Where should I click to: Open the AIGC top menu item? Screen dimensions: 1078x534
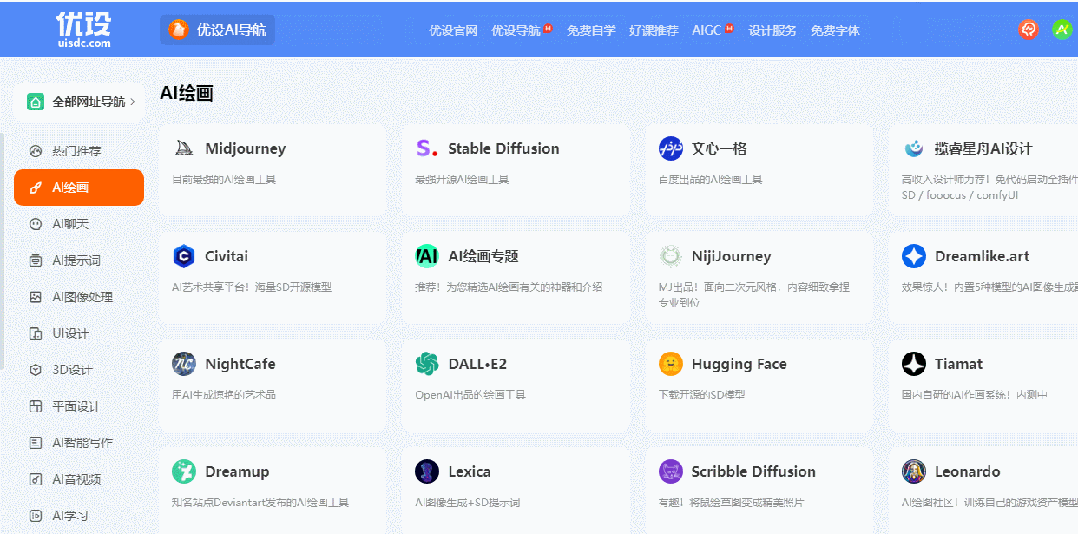pos(707,30)
